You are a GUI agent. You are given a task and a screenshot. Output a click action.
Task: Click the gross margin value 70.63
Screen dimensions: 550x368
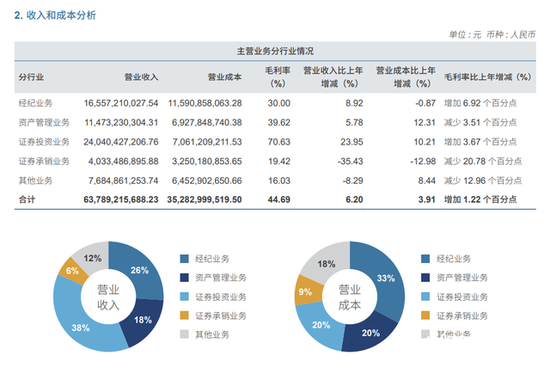point(279,142)
